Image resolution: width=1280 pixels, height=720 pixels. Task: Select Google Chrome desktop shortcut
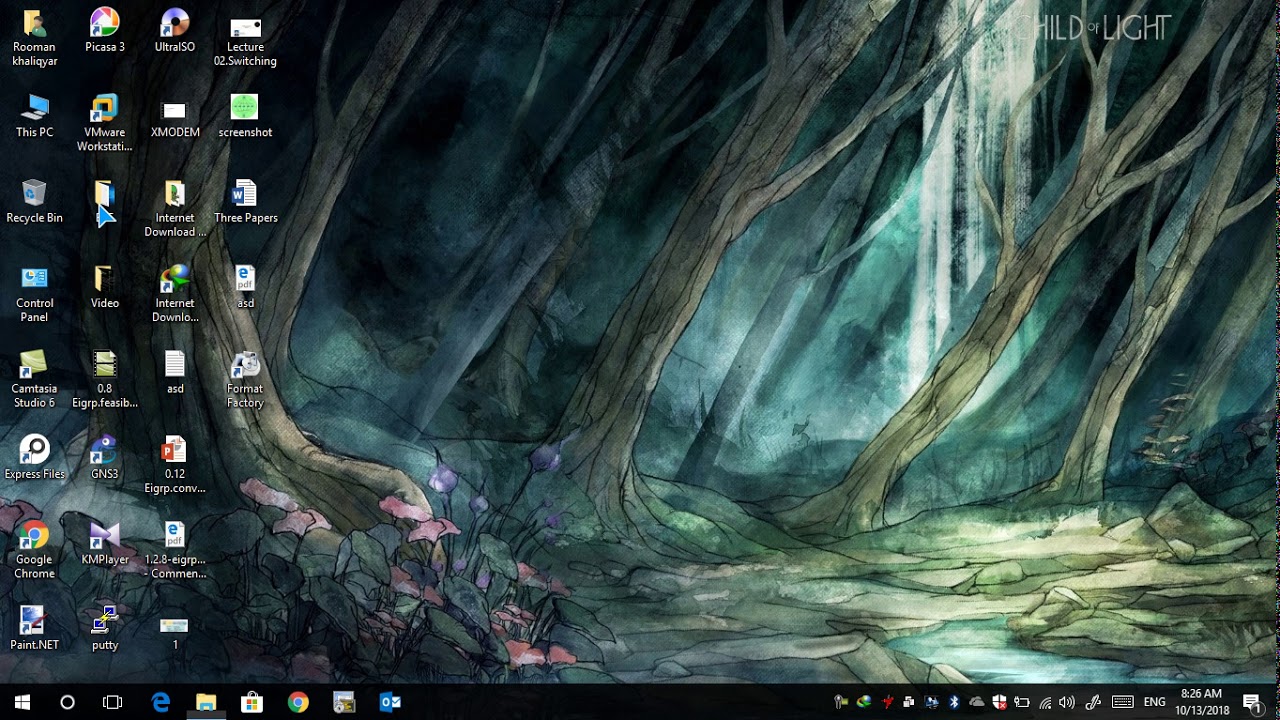click(x=34, y=550)
